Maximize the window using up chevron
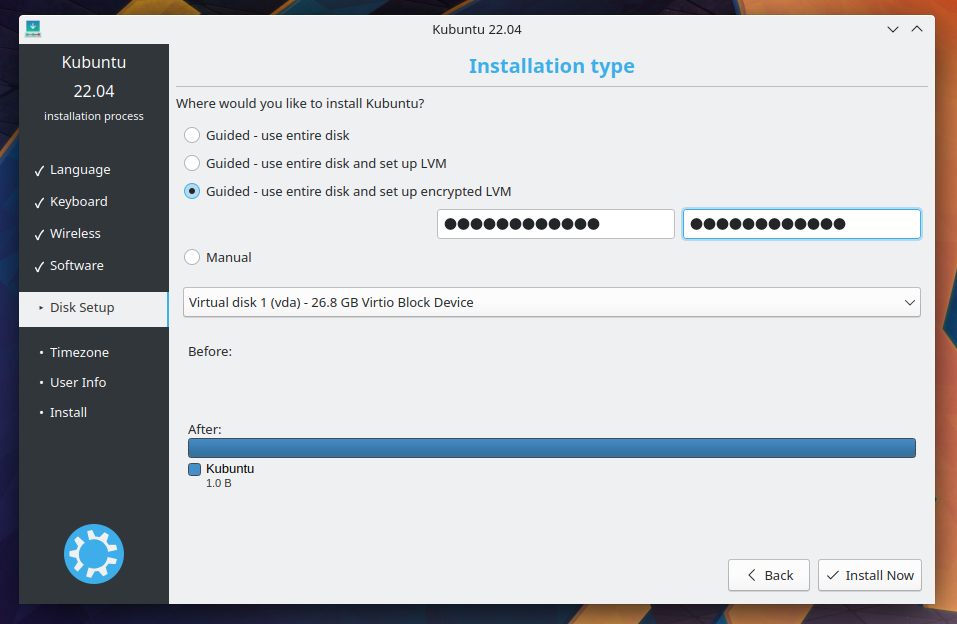The image size is (957, 624). coord(917,29)
